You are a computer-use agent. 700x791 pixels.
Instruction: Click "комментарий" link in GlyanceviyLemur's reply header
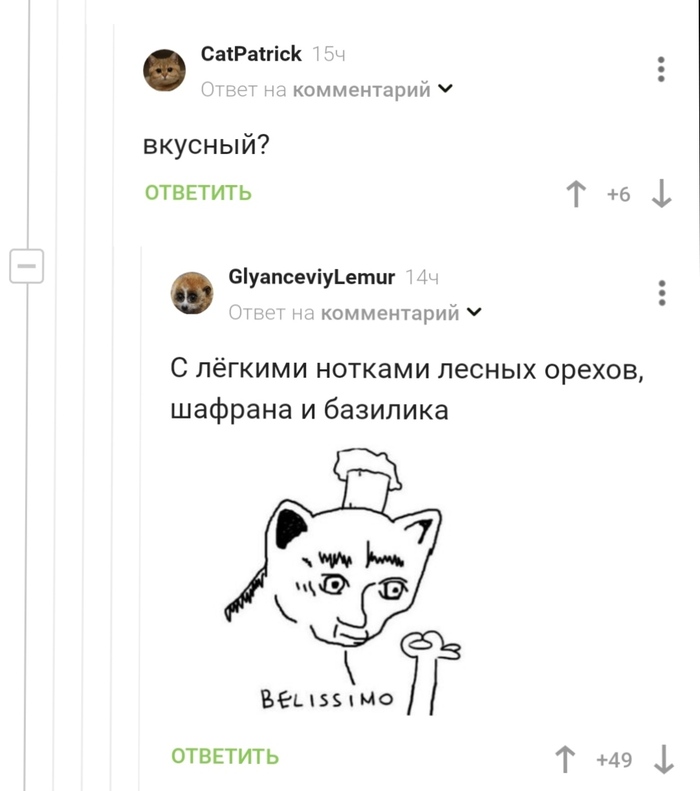(x=390, y=313)
